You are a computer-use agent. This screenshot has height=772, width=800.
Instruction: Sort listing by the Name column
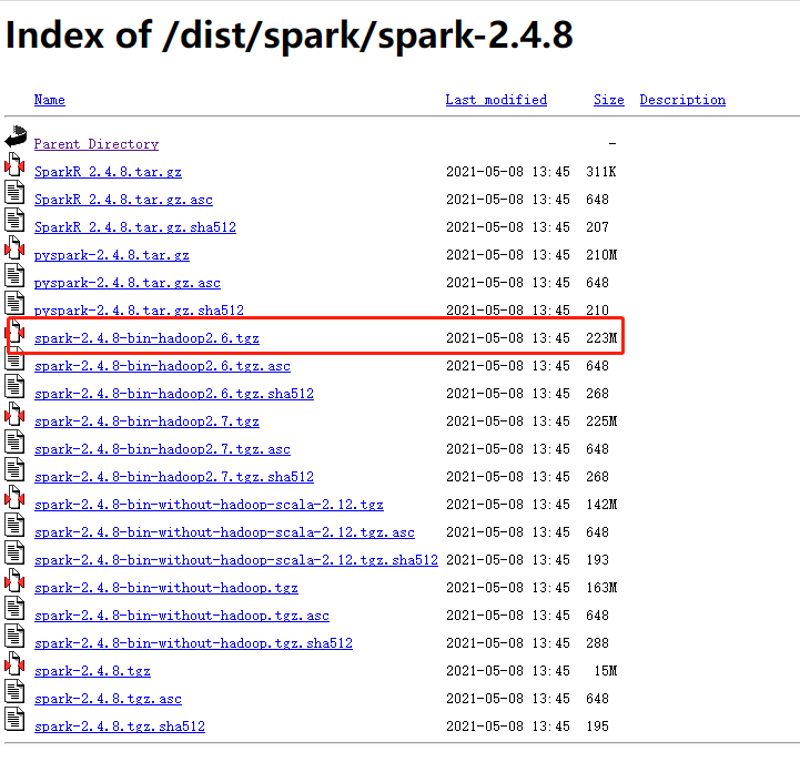click(x=49, y=99)
